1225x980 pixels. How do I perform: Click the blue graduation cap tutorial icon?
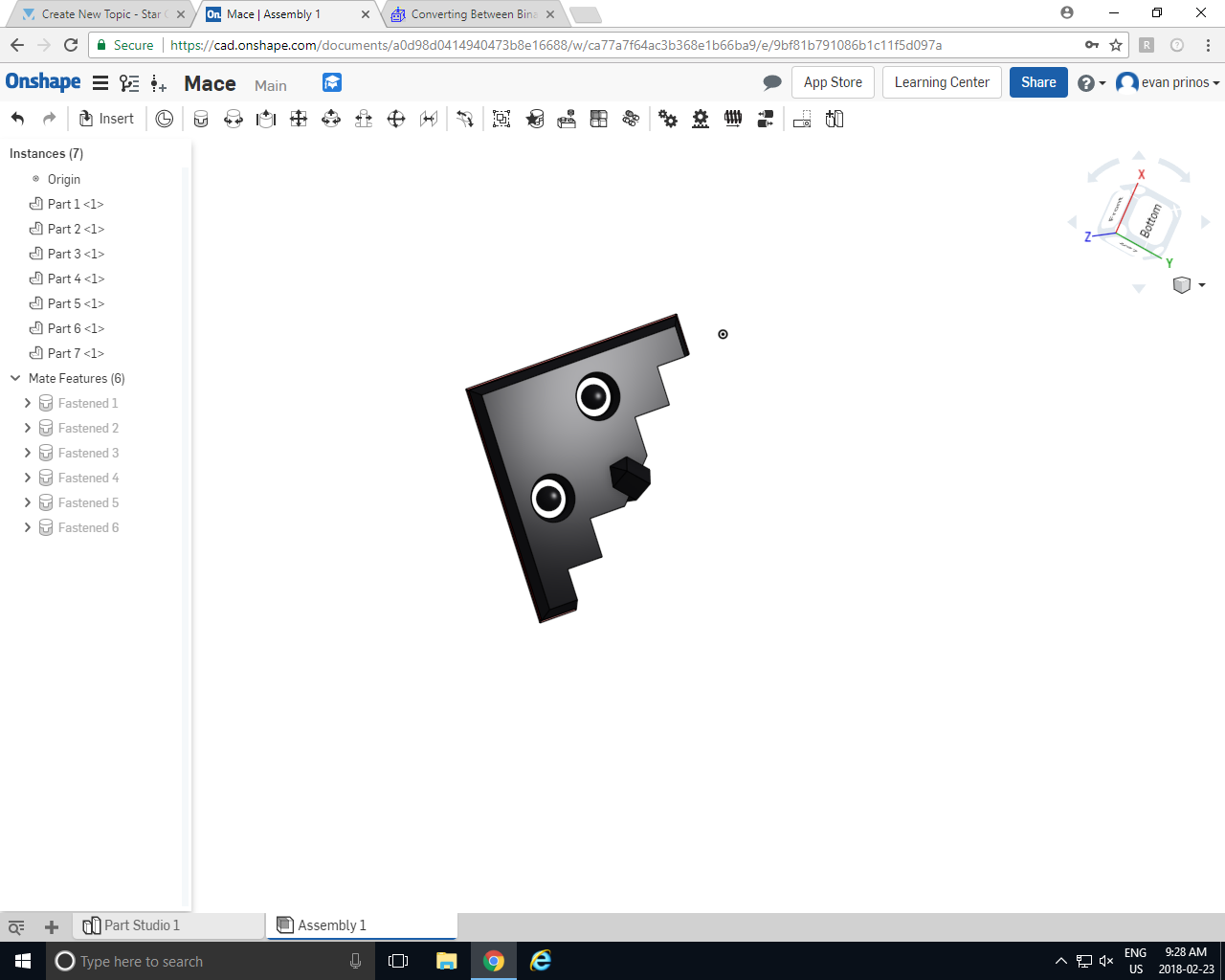pyautogui.click(x=331, y=83)
